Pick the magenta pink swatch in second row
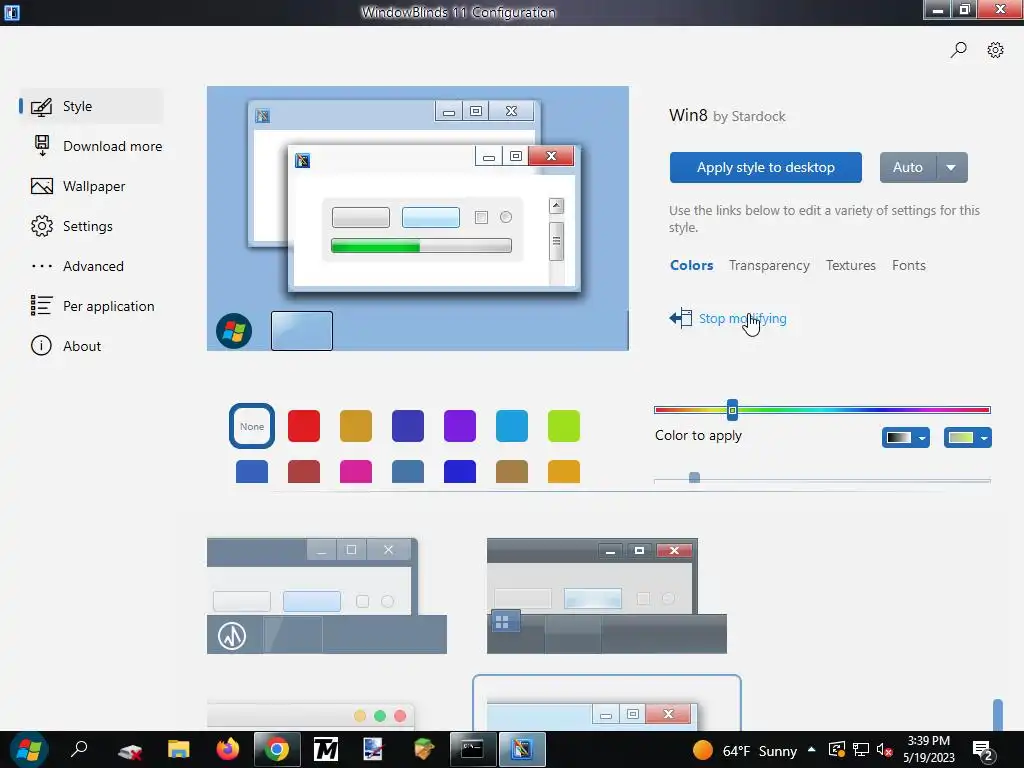The image size is (1024, 768). pos(356,472)
